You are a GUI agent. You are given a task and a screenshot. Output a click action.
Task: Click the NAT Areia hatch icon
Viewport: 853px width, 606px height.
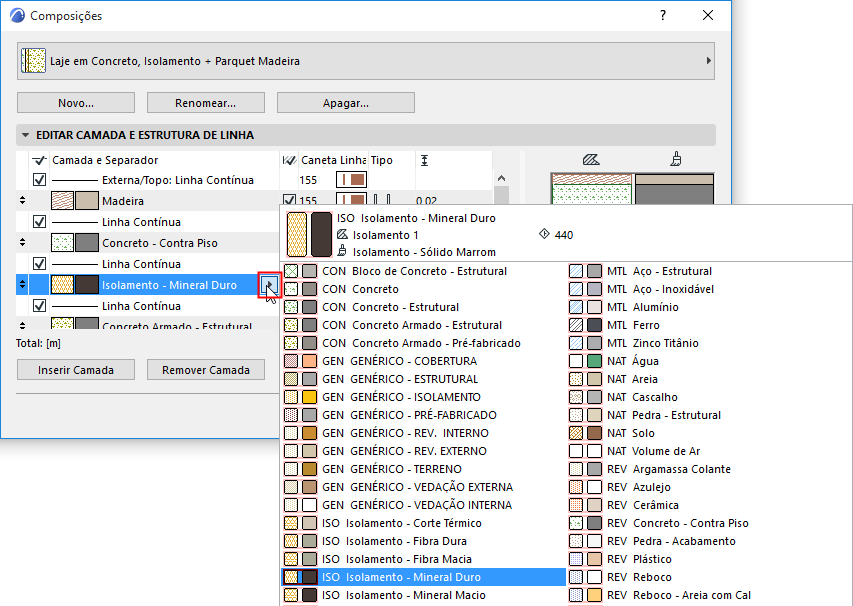point(576,379)
